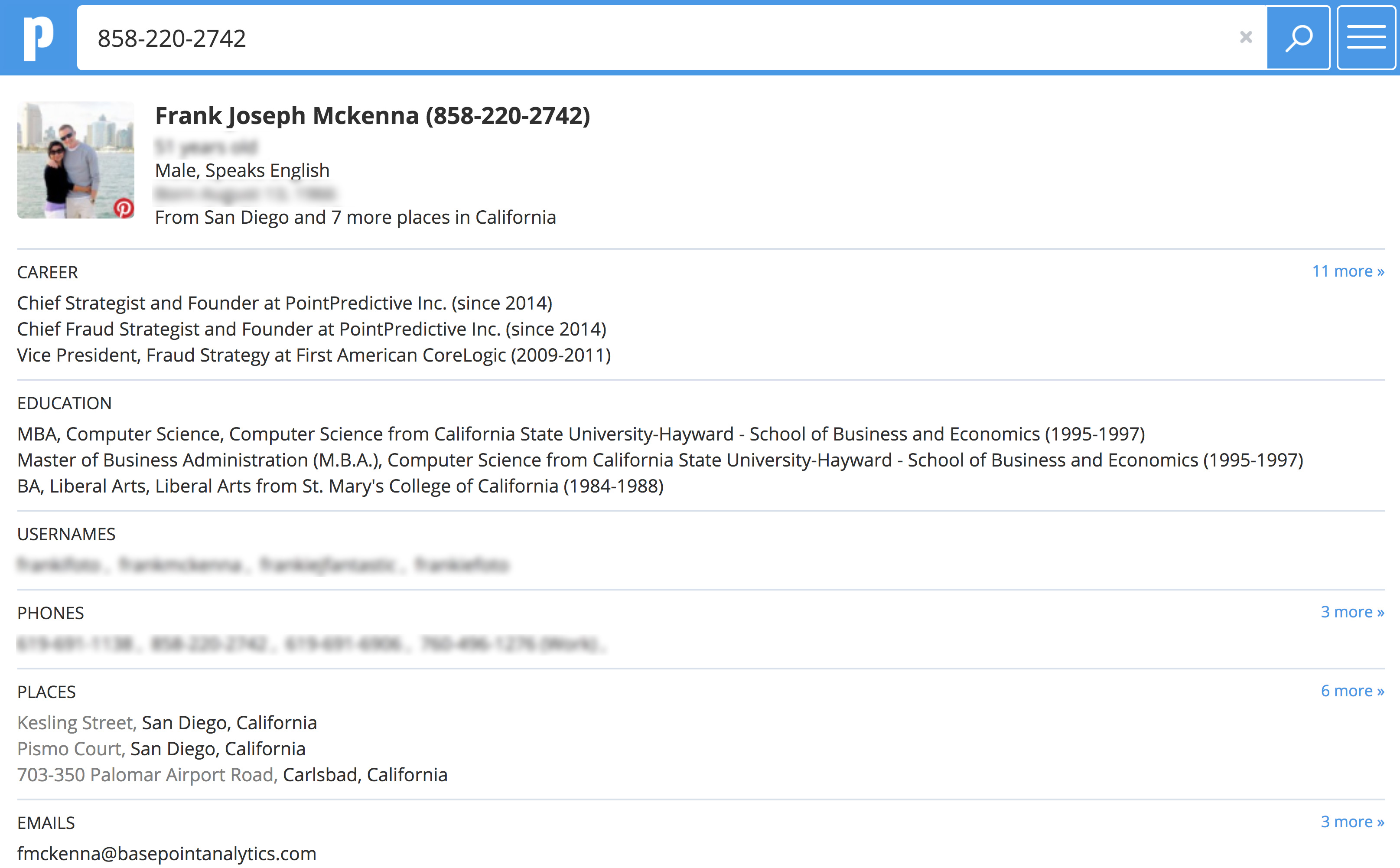This screenshot has width=1400, height=868.
Task: Select the First American CoreLogic career line
Action: 314,356
